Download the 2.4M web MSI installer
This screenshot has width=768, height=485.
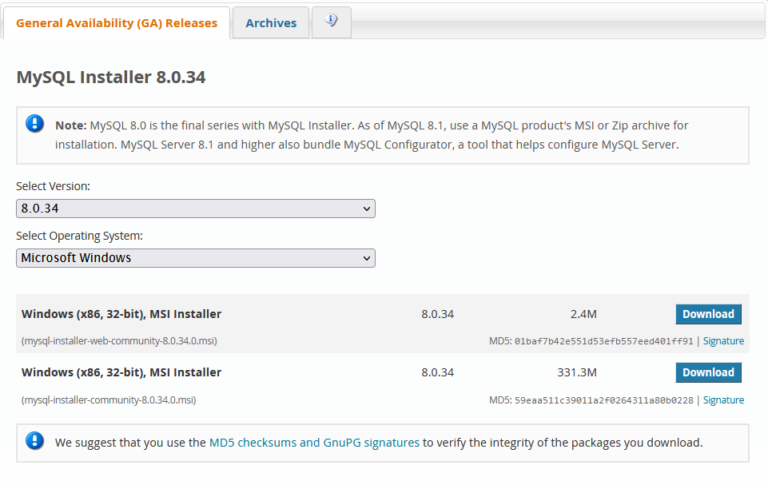708,314
